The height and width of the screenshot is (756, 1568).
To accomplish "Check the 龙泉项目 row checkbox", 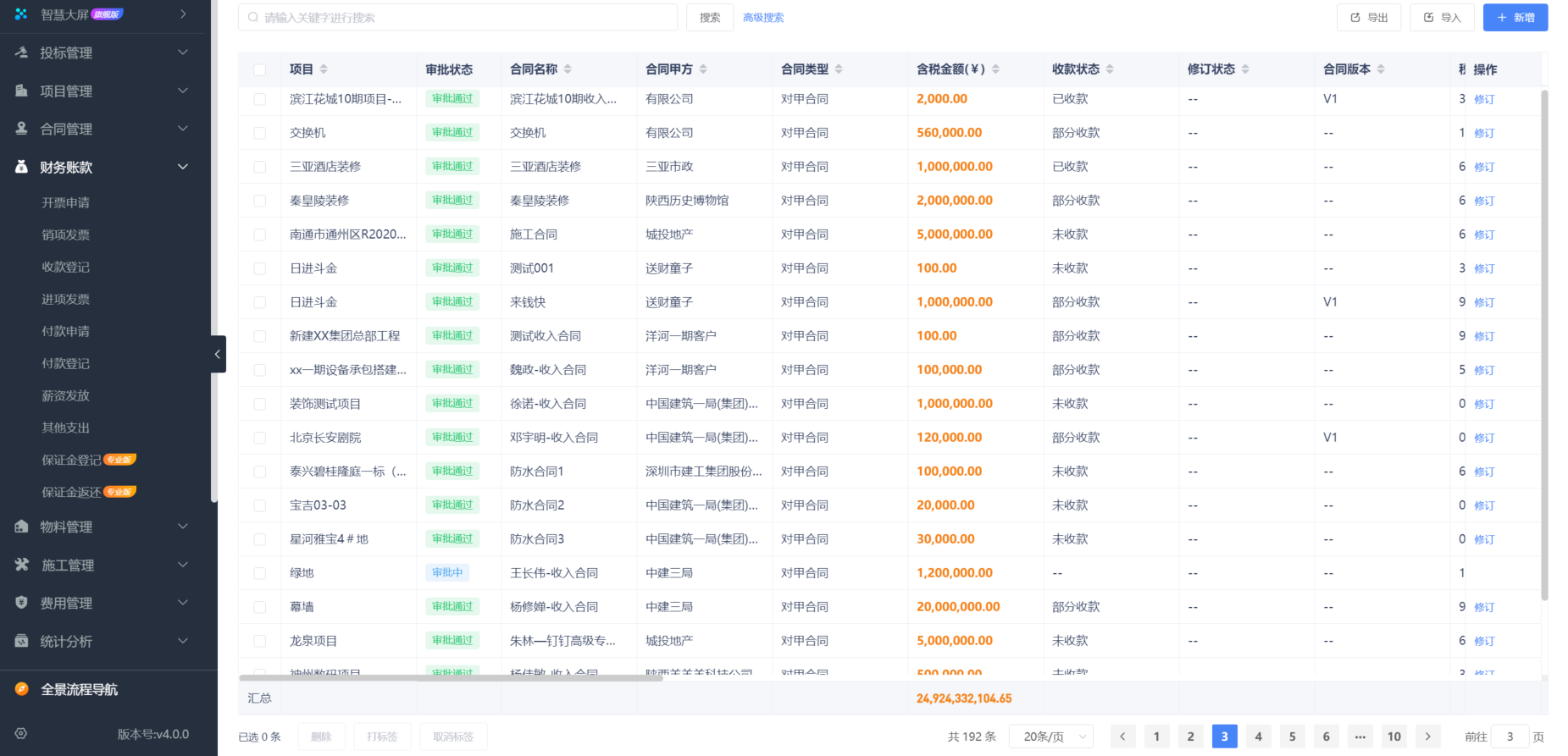I will coord(259,641).
